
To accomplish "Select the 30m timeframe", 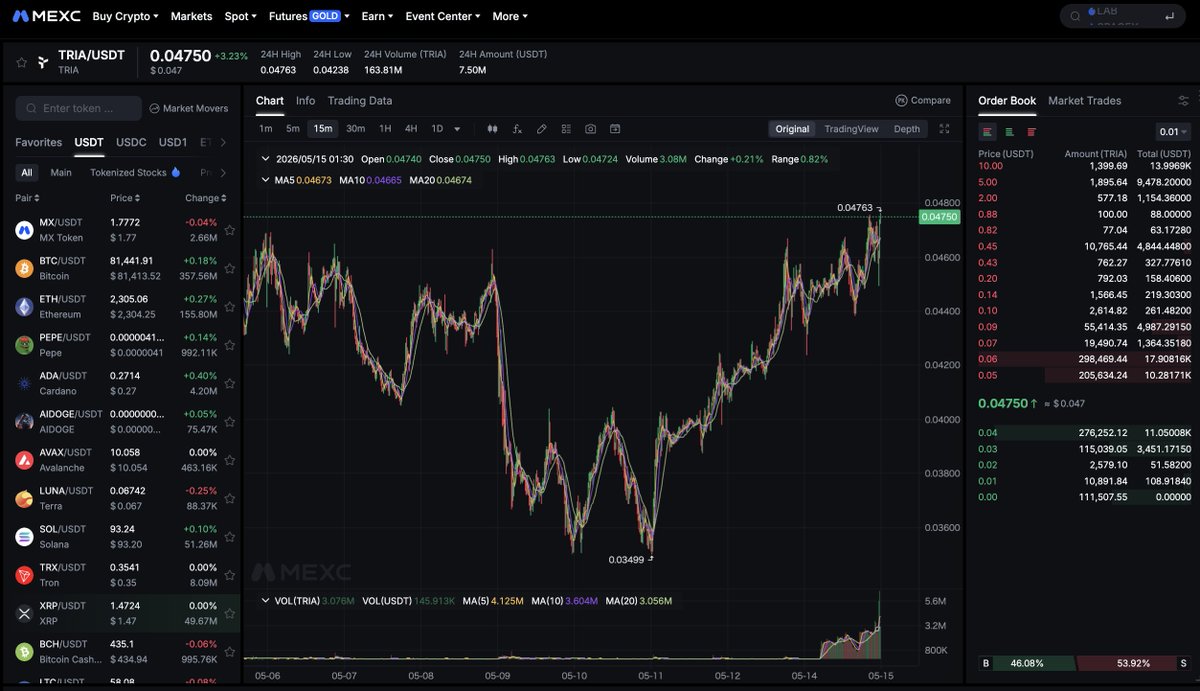I will point(355,129).
